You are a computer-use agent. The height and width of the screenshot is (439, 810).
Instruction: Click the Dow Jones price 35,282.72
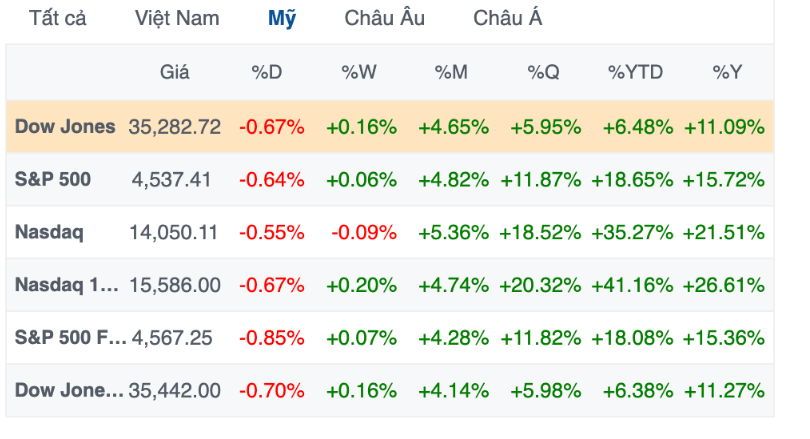click(x=174, y=127)
